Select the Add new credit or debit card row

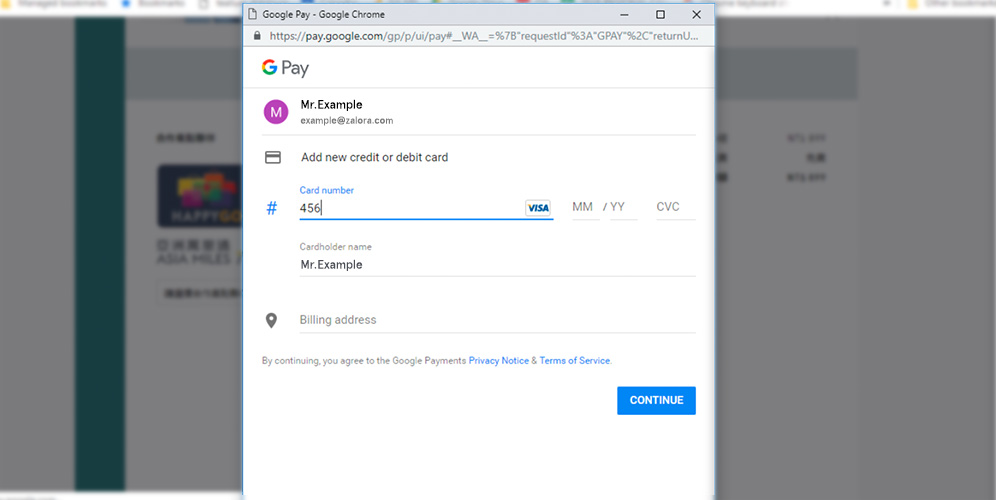pyautogui.click(x=480, y=157)
